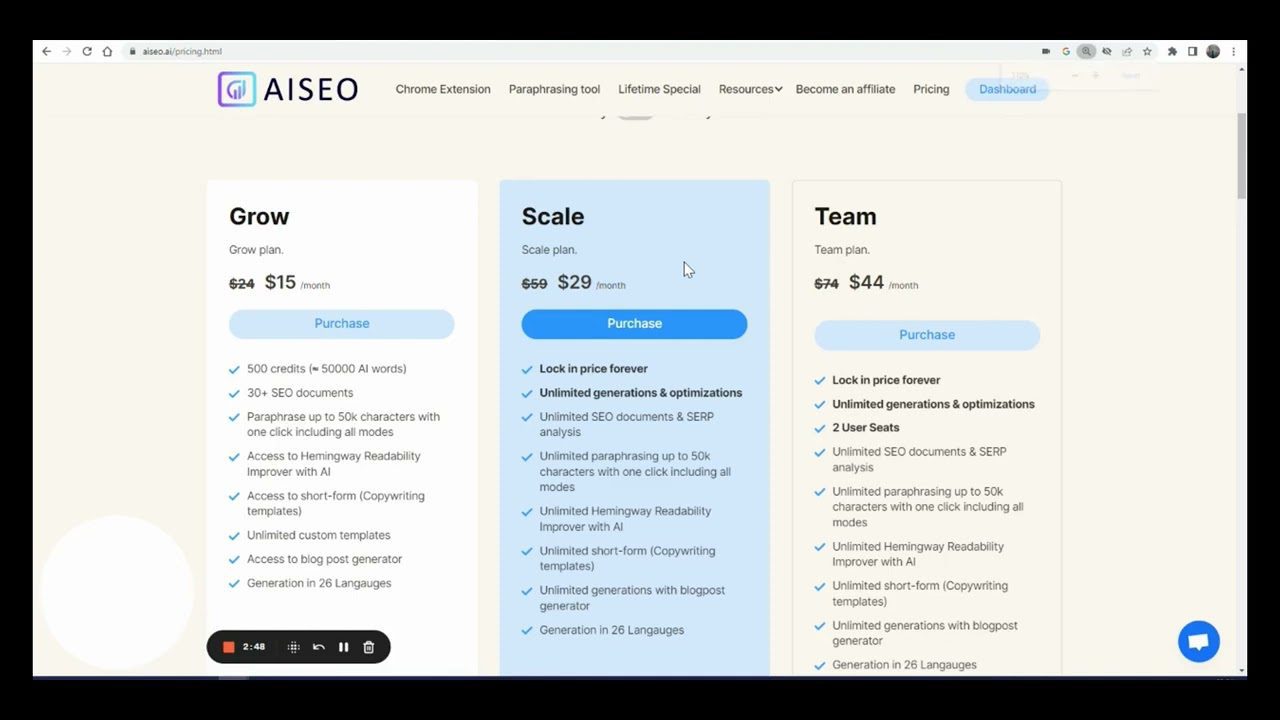This screenshot has width=1280, height=720.
Task: Open the Extensions puzzle menu
Action: pos(1172,52)
